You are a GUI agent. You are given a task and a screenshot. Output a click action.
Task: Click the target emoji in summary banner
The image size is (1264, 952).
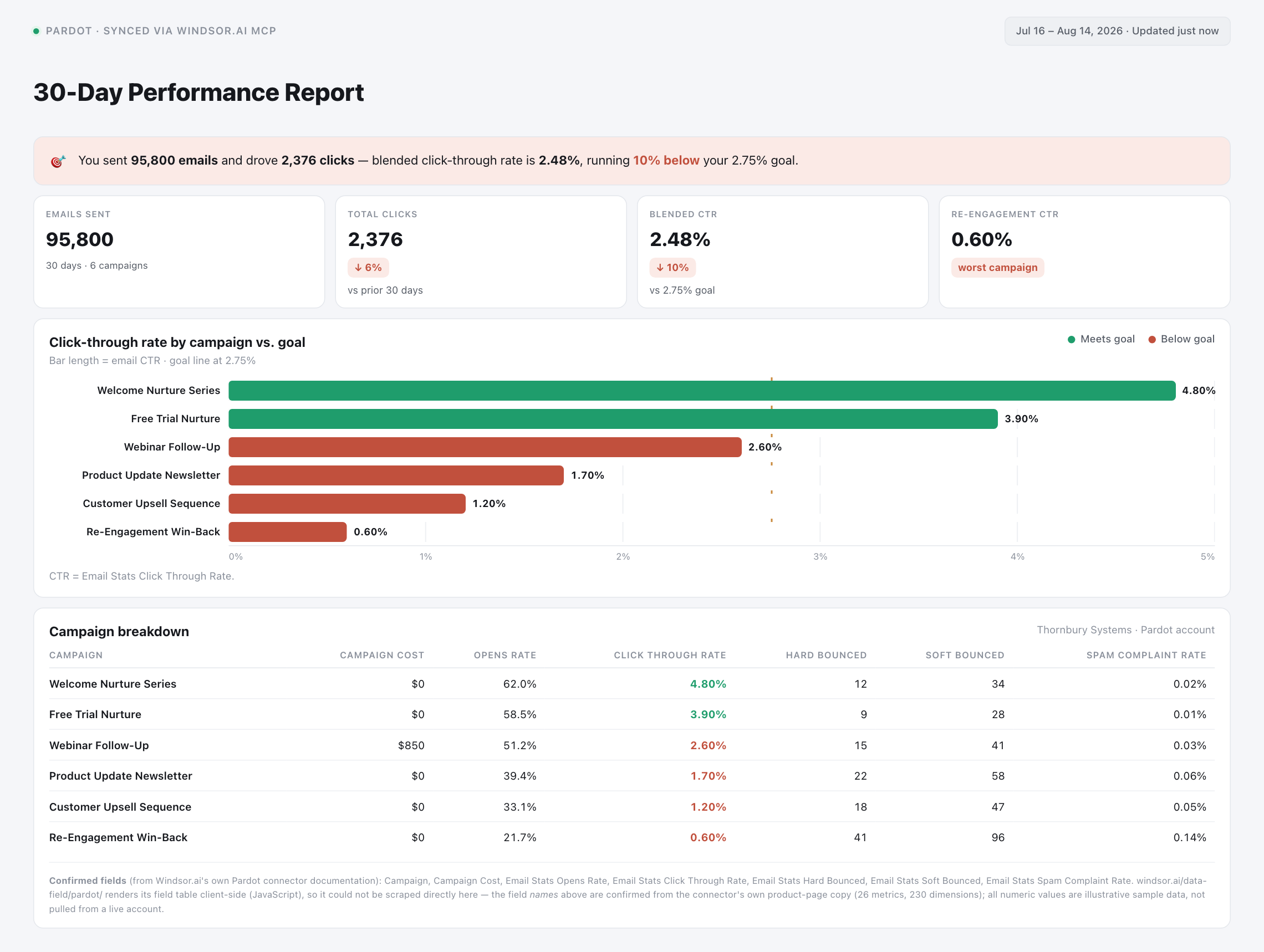(58, 161)
